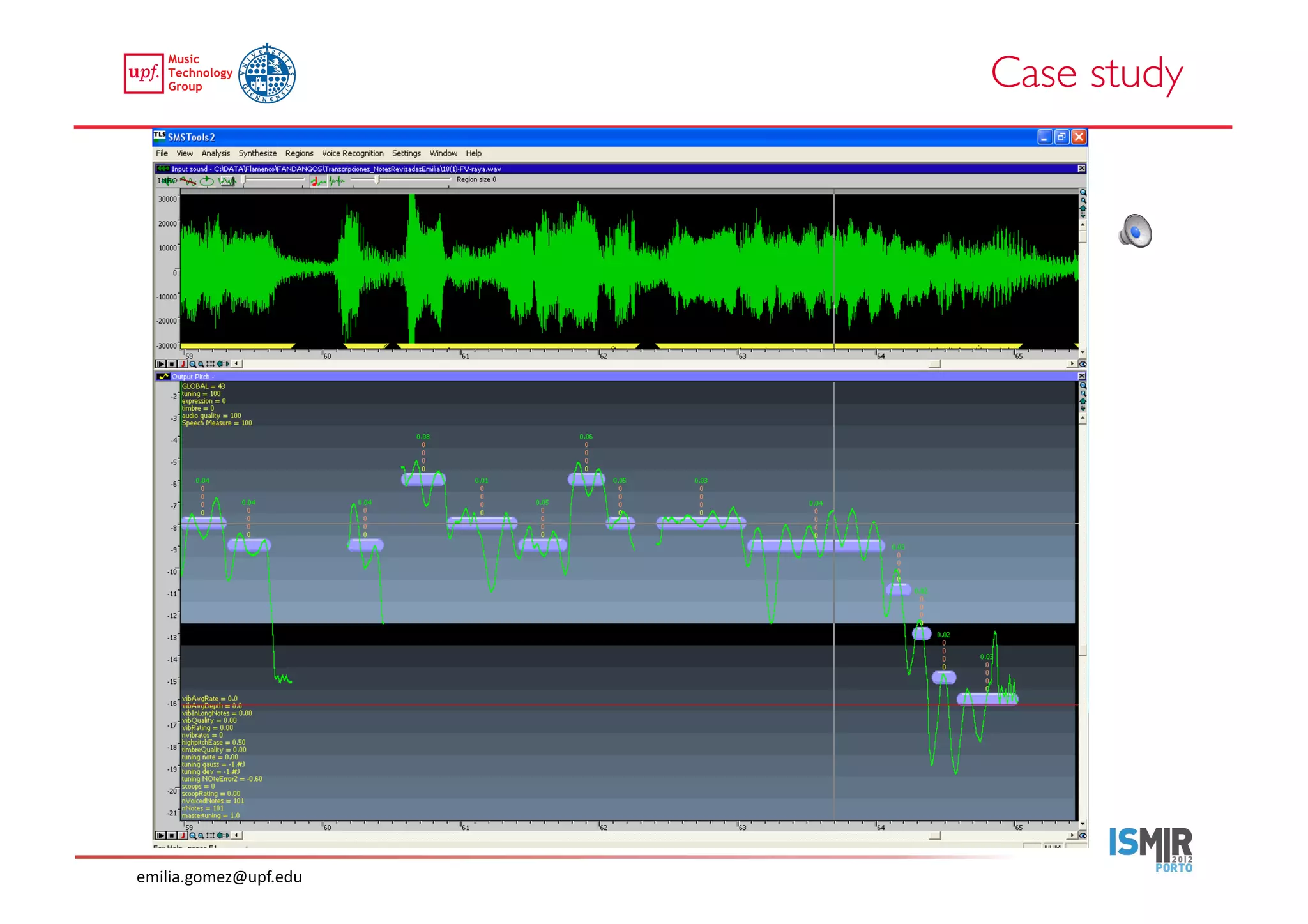Click vertical fit arrows icon in input sound panel
1308x924 pixels.
pyautogui.click(x=1083, y=211)
